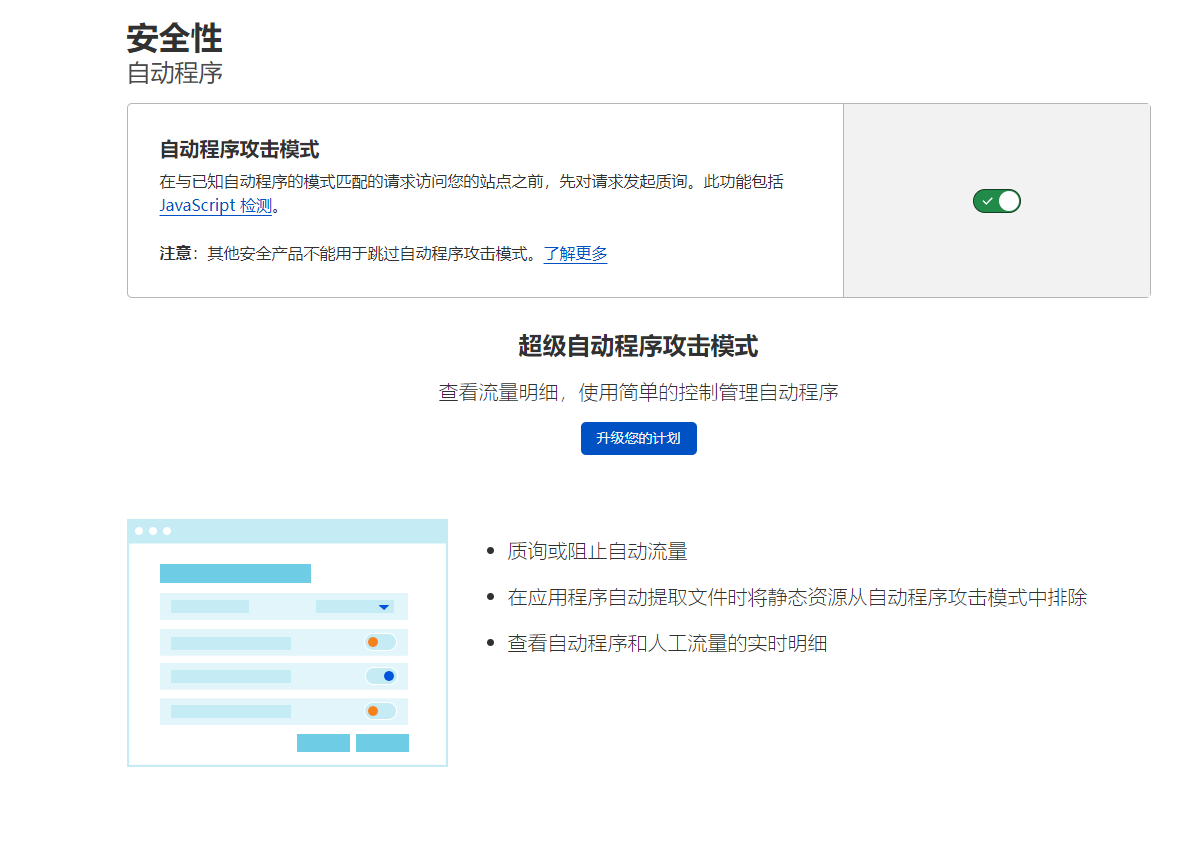Open the JavaScript 检测 link

click(215, 206)
